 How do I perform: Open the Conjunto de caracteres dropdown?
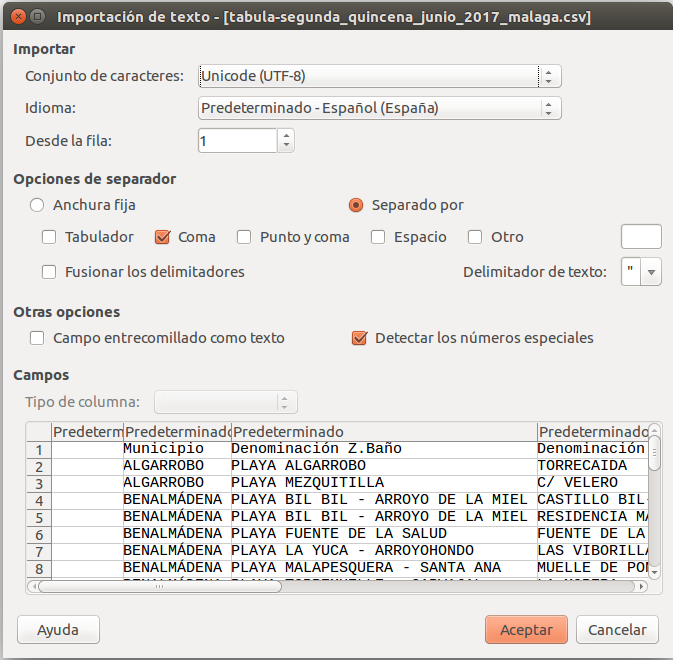[x=379, y=76]
